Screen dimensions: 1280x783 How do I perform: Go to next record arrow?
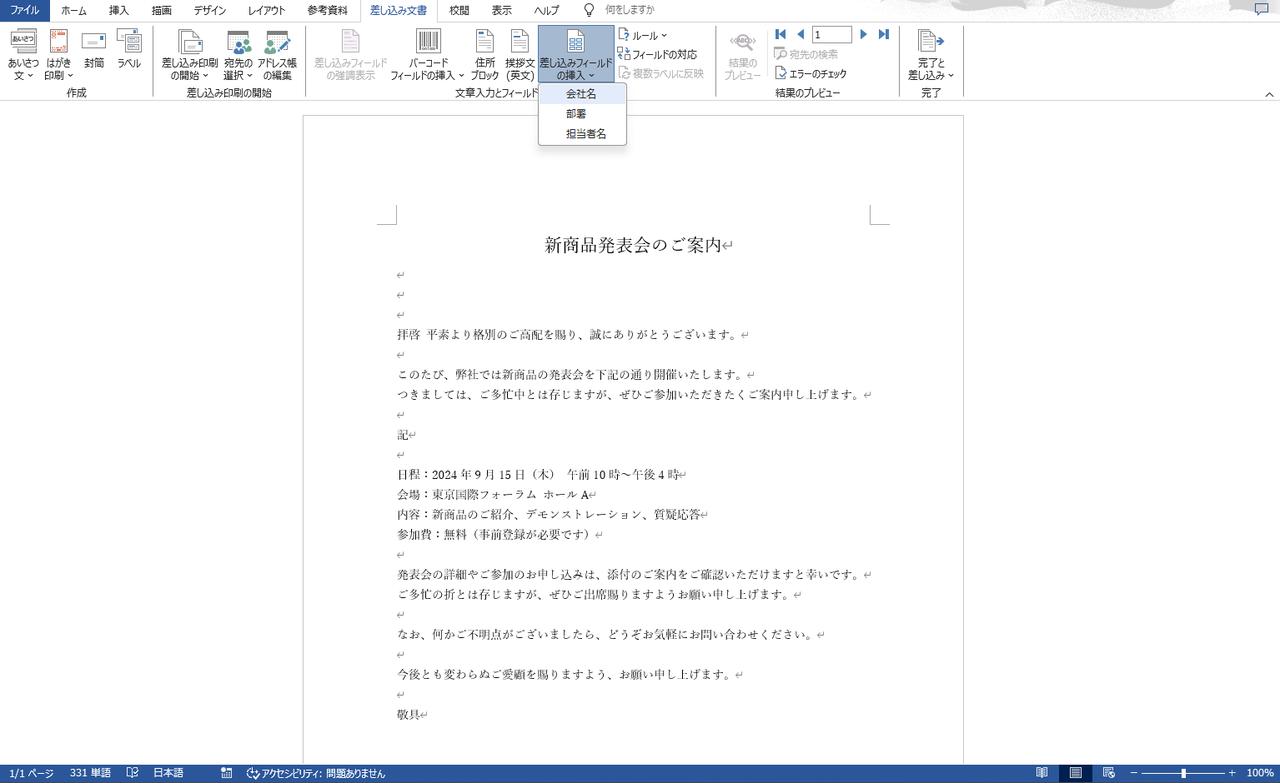coord(864,34)
